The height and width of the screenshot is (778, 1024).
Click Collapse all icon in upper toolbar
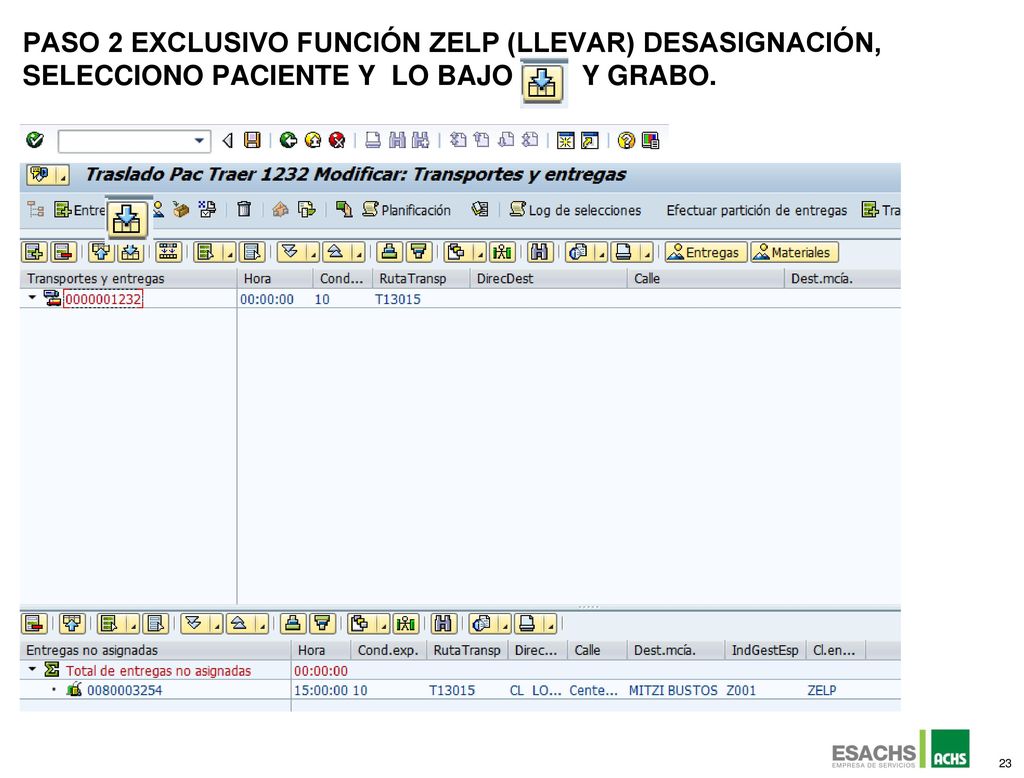(x=335, y=251)
